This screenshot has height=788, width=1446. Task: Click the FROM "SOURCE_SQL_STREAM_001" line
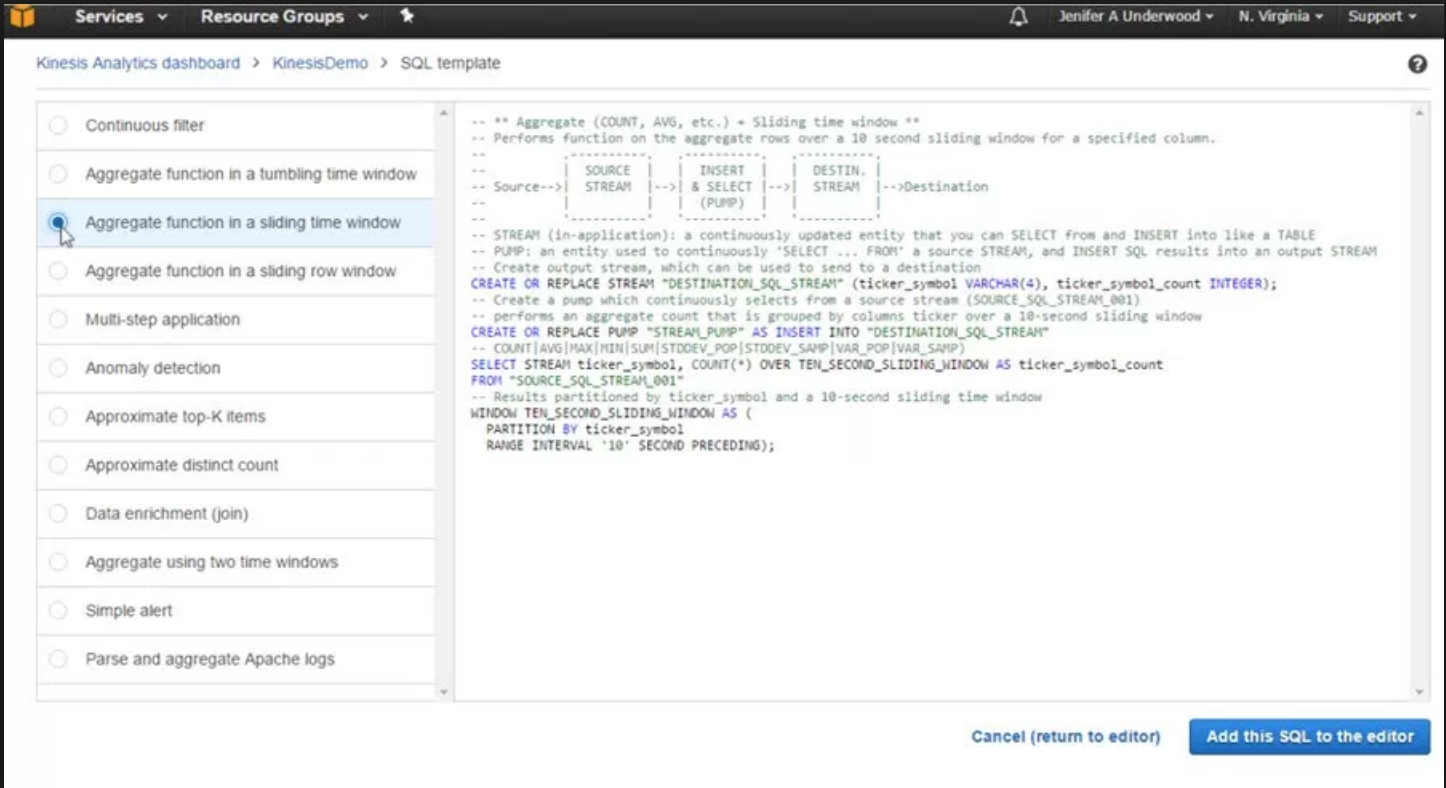pyautogui.click(x=577, y=381)
